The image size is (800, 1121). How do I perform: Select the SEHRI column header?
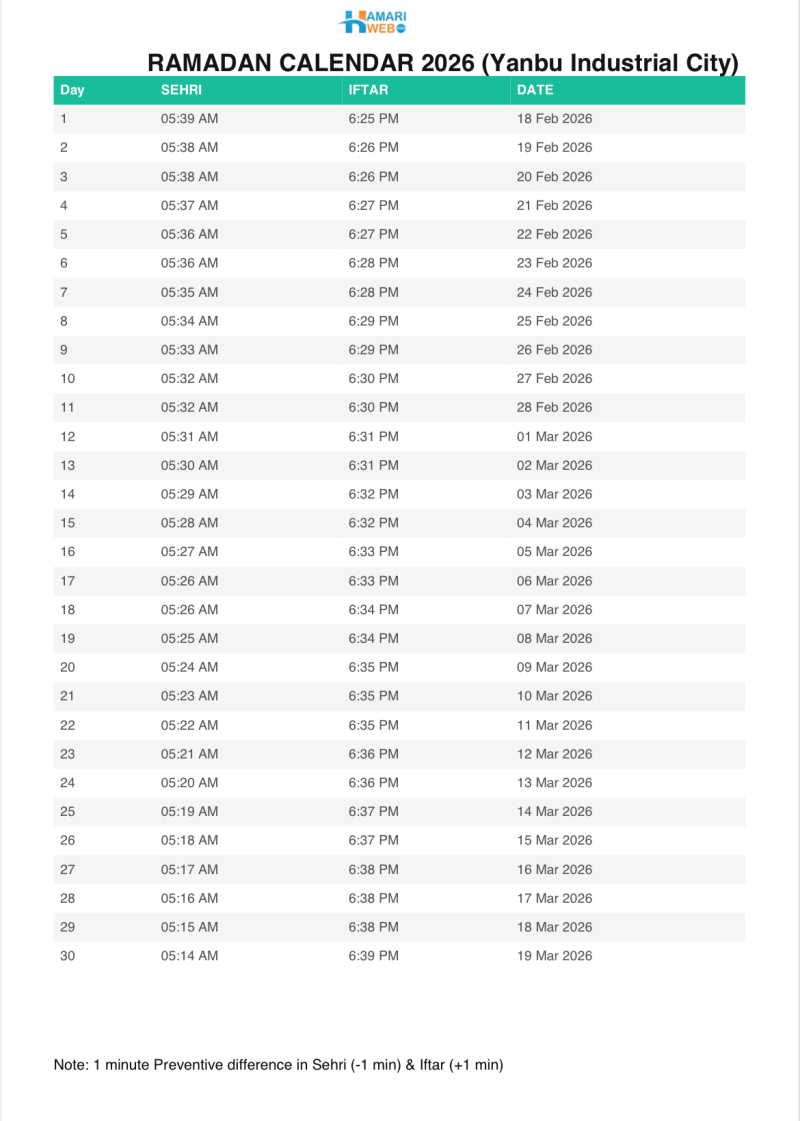(x=181, y=90)
